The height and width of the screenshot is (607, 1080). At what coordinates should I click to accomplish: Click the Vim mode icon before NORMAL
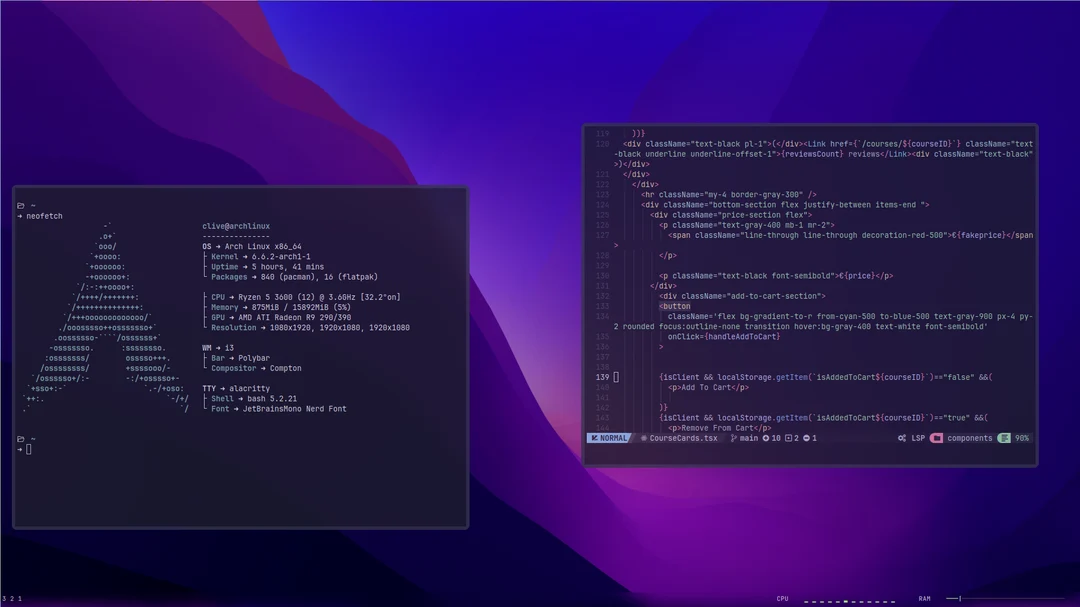(593, 438)
